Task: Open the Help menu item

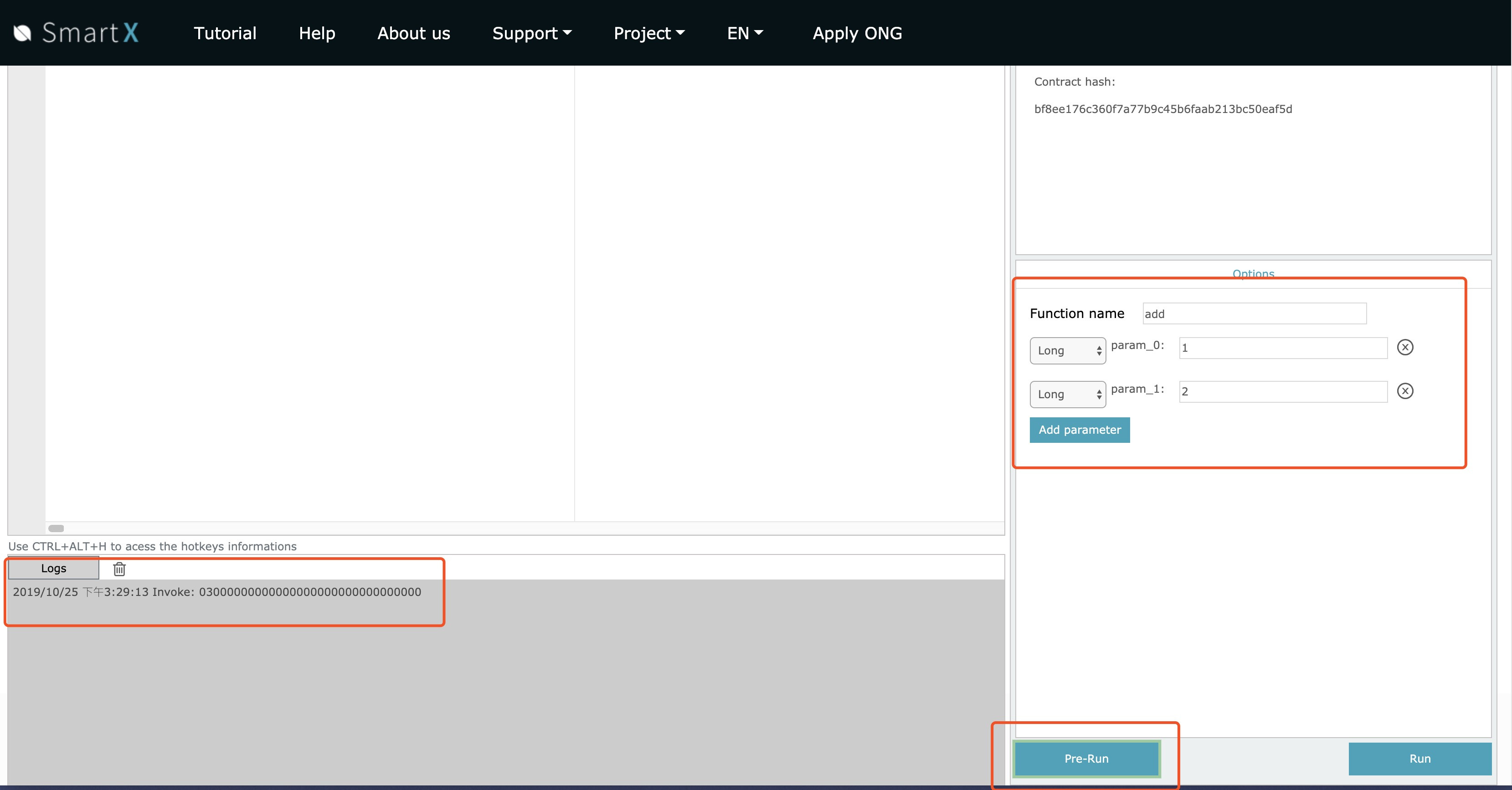Action: pos(317,33)
